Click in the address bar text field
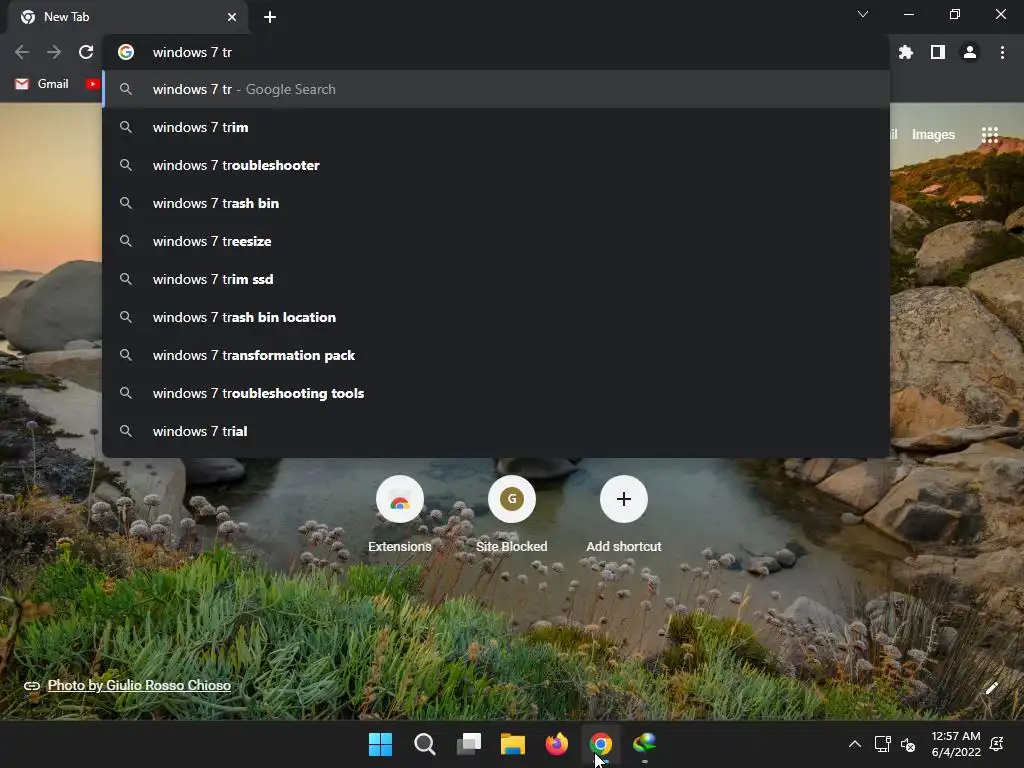Image resolution: width=1024 pixels, height=768 pixels. point(496,52)
